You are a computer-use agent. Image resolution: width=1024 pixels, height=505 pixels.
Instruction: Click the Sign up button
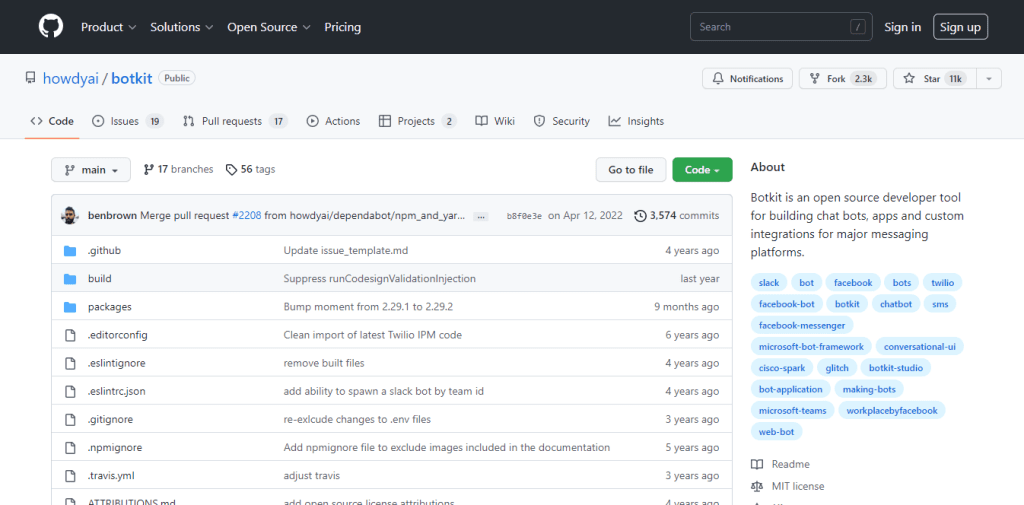point(961,27)
